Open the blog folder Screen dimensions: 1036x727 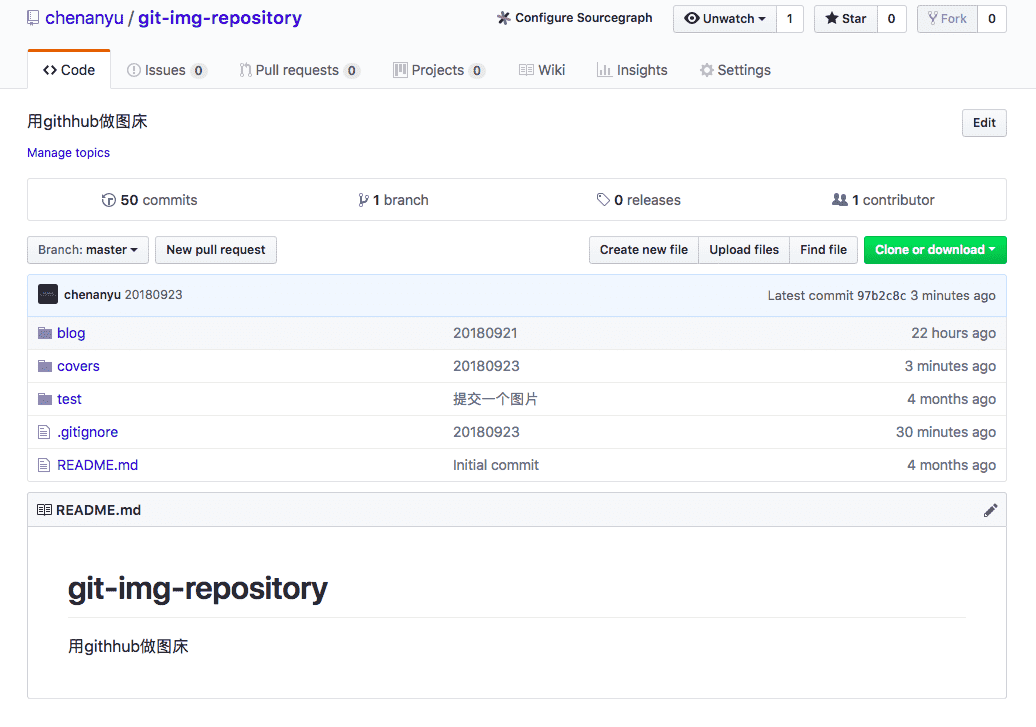tap(71, 333)
